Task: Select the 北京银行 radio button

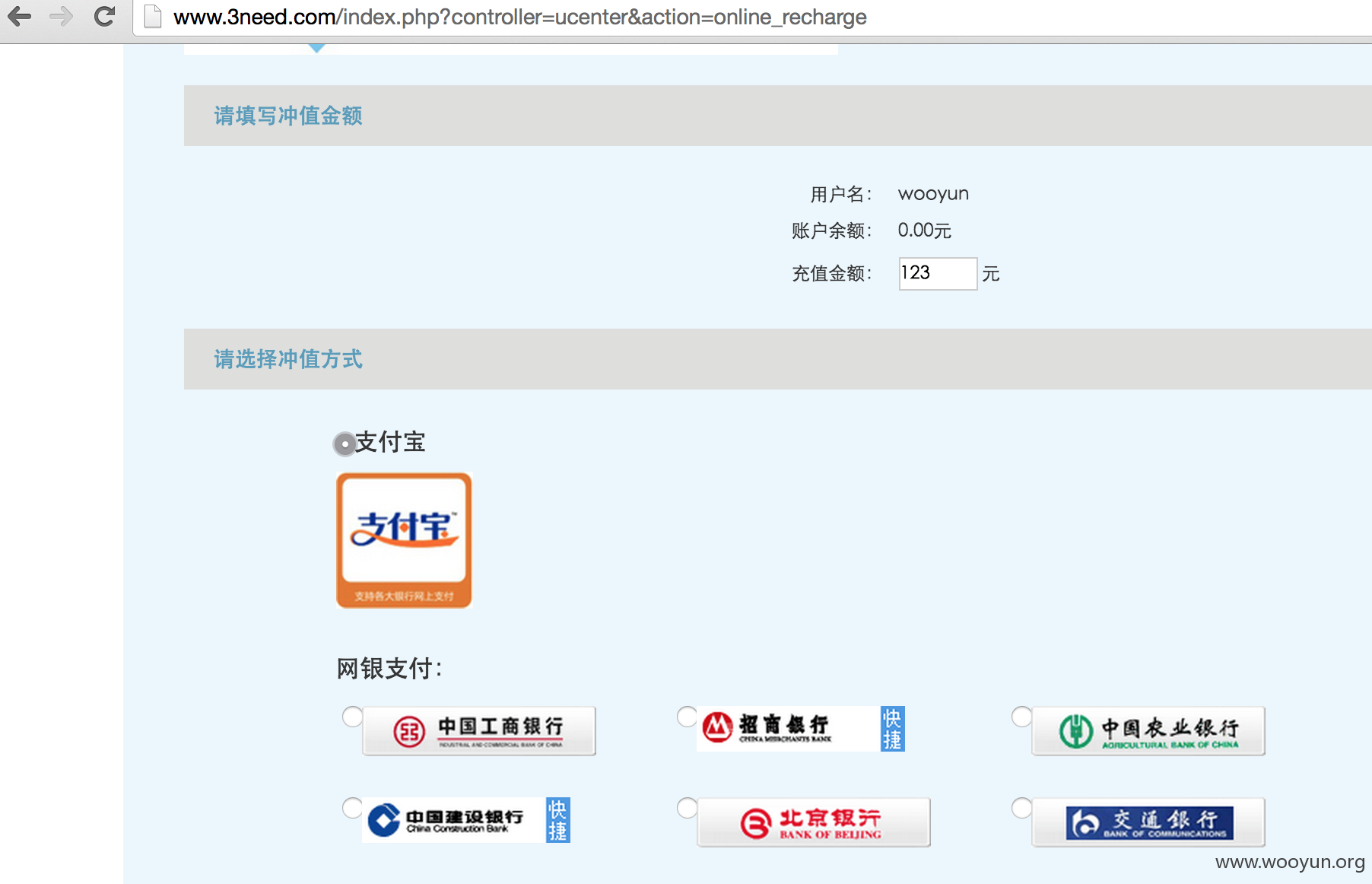Action: coord(687,808)
